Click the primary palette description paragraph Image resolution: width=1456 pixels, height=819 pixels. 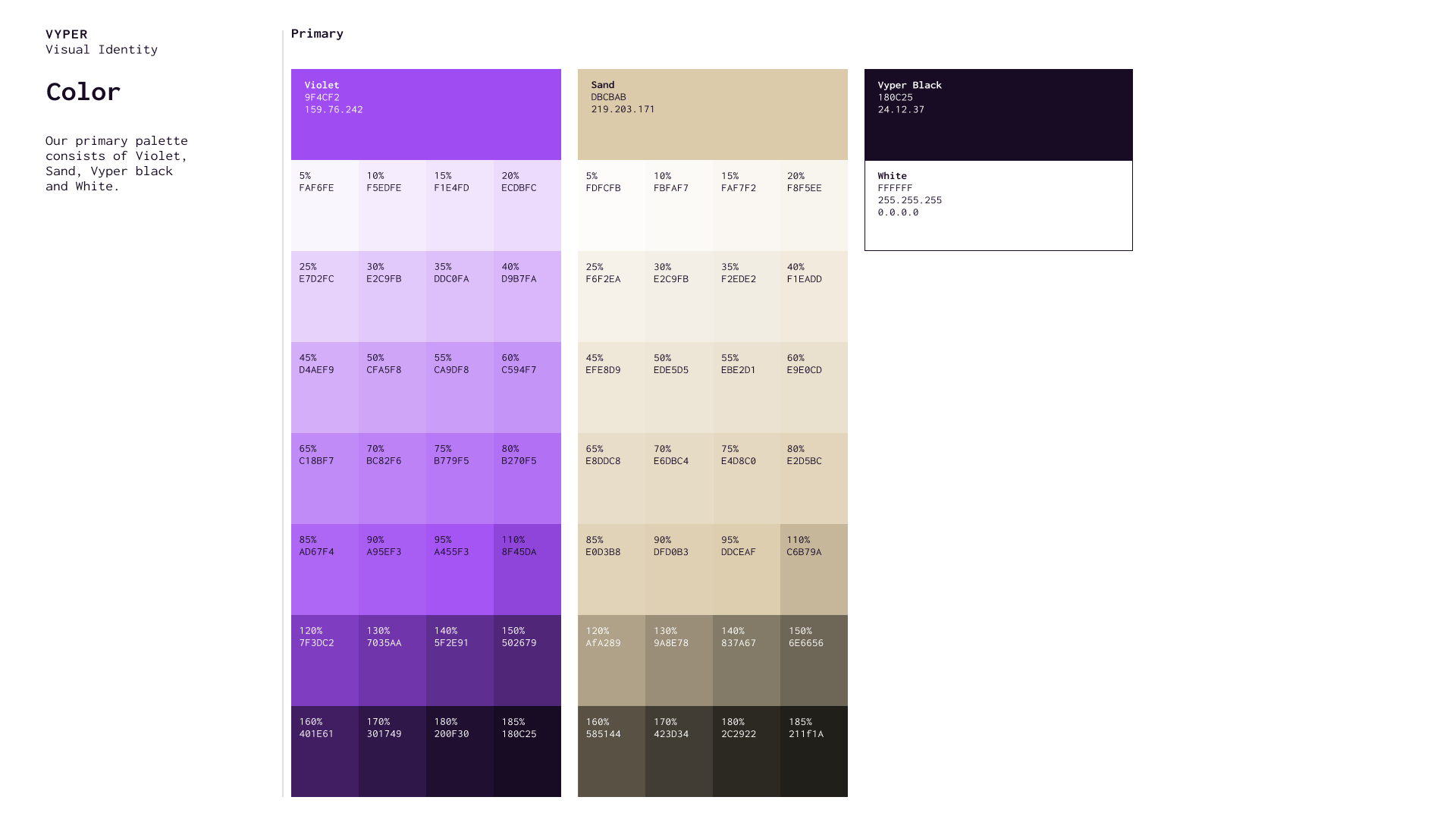coord(117,163)
